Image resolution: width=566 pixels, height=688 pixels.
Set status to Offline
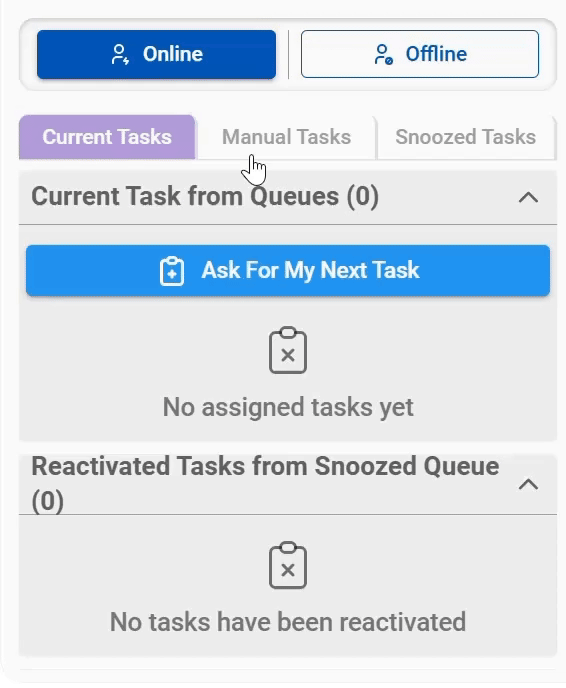click(419, 54)
